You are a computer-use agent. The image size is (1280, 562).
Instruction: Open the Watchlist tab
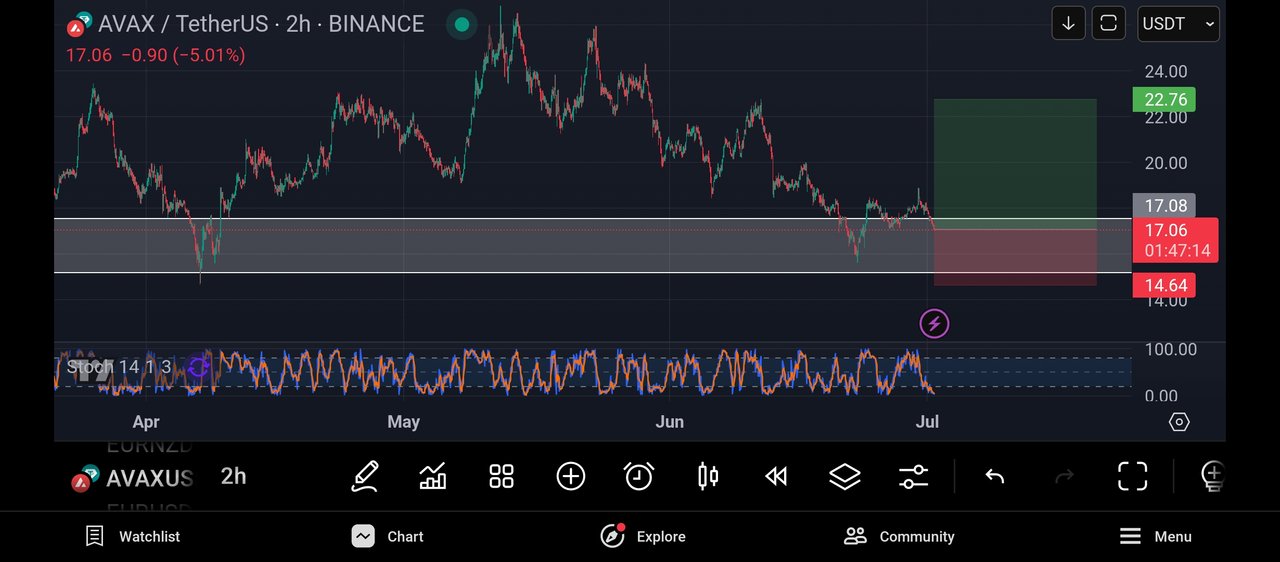click(132, 537)
